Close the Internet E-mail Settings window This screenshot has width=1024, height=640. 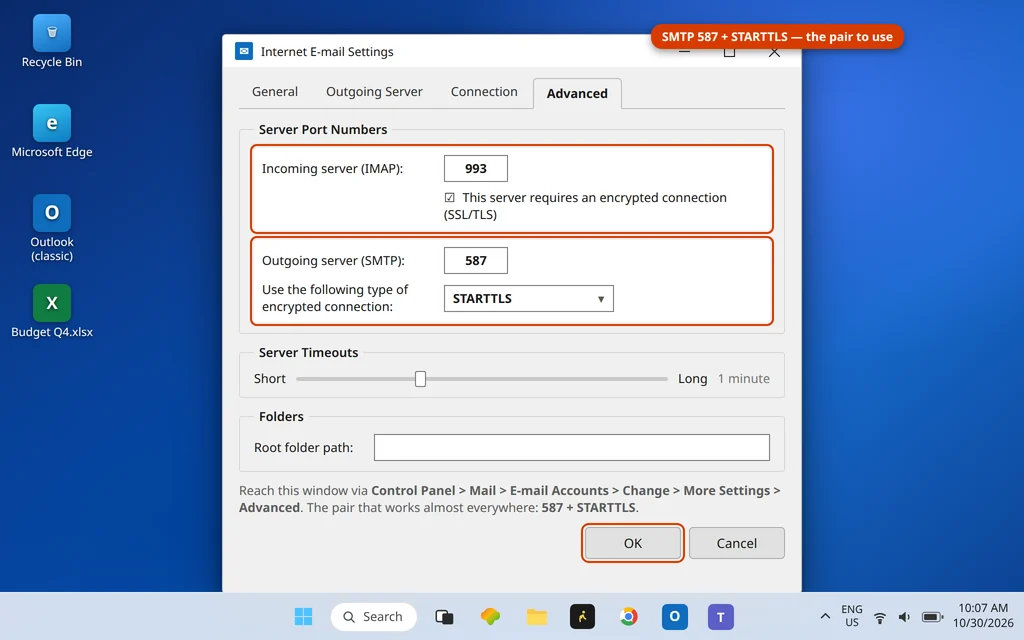click(x=774, y=52)
